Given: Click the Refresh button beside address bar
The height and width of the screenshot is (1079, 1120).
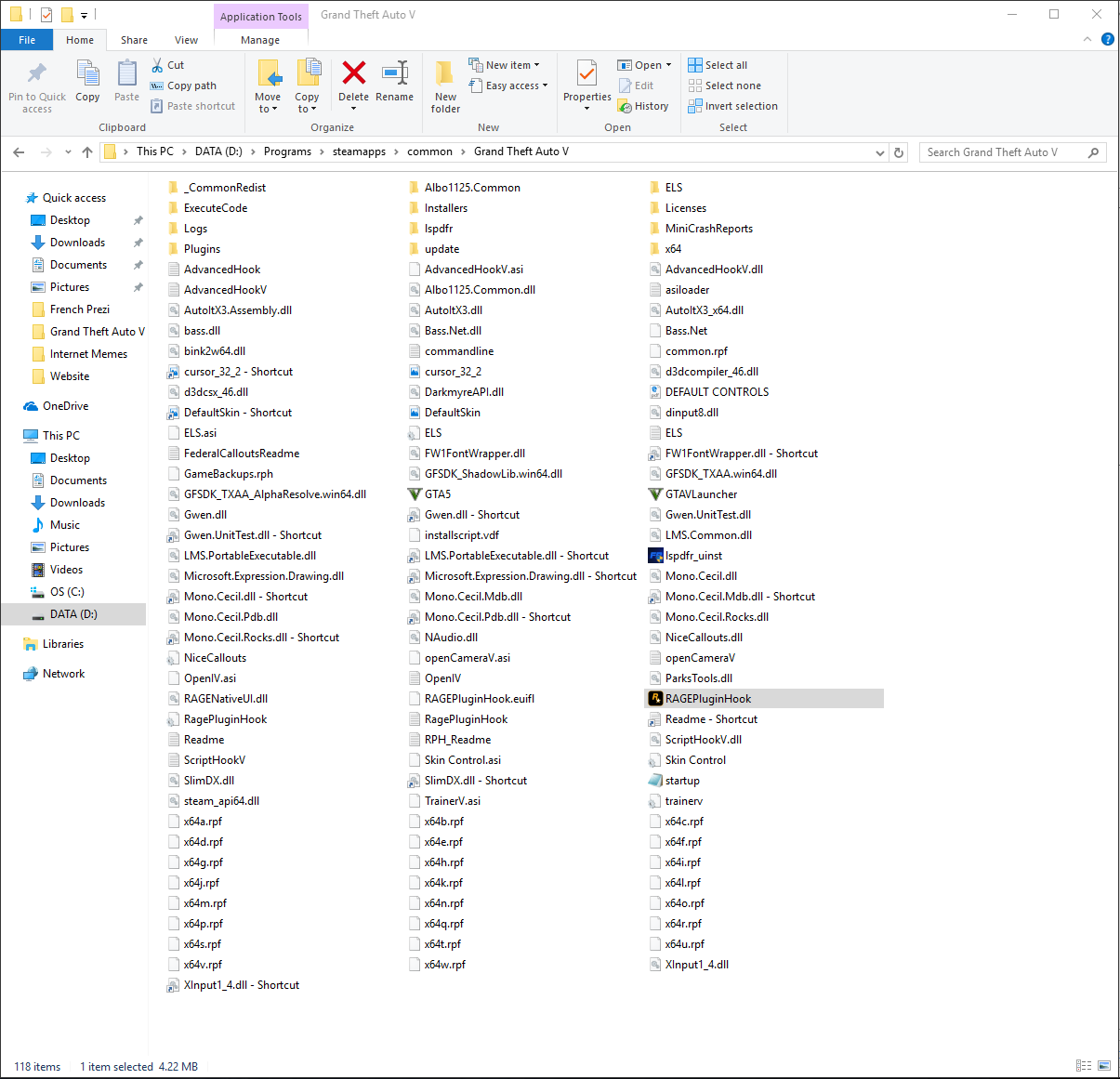Looking at the screenshot, I should [x=899, y=152].
